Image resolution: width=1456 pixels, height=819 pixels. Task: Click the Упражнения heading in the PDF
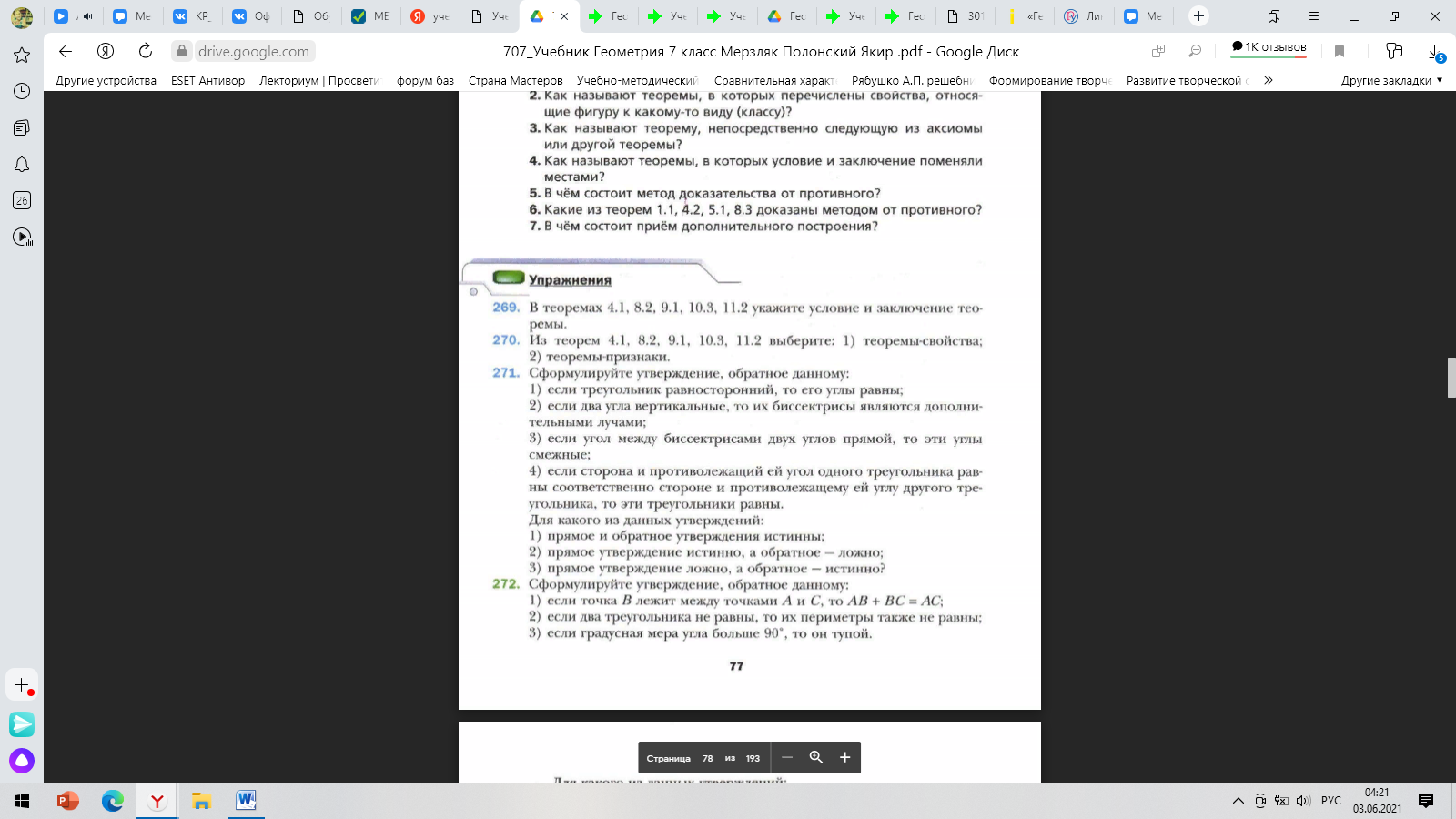click(x=570, y=280)
